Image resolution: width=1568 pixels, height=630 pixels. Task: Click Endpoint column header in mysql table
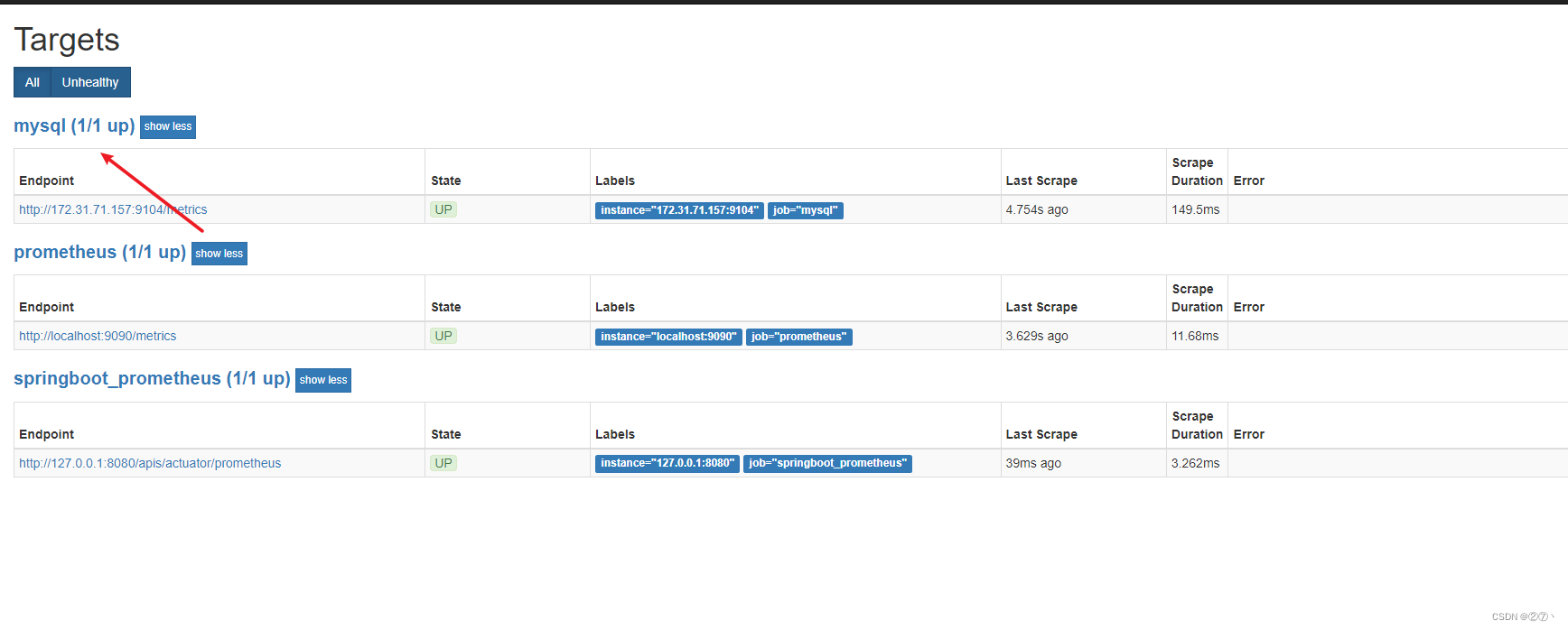click(47, 181)
